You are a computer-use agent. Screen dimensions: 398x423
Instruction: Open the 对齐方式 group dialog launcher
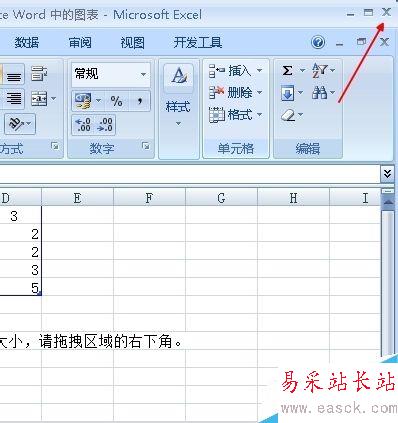point(55,146)
